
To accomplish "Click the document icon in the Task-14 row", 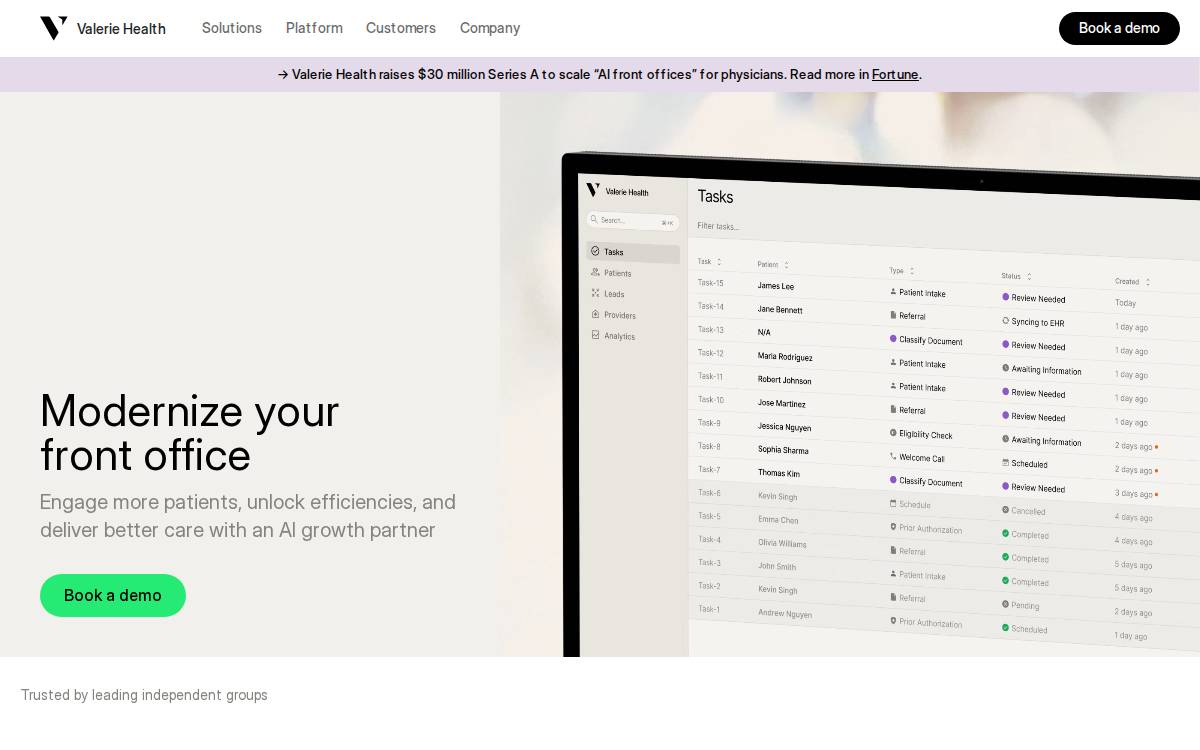I will pos(893,314).
